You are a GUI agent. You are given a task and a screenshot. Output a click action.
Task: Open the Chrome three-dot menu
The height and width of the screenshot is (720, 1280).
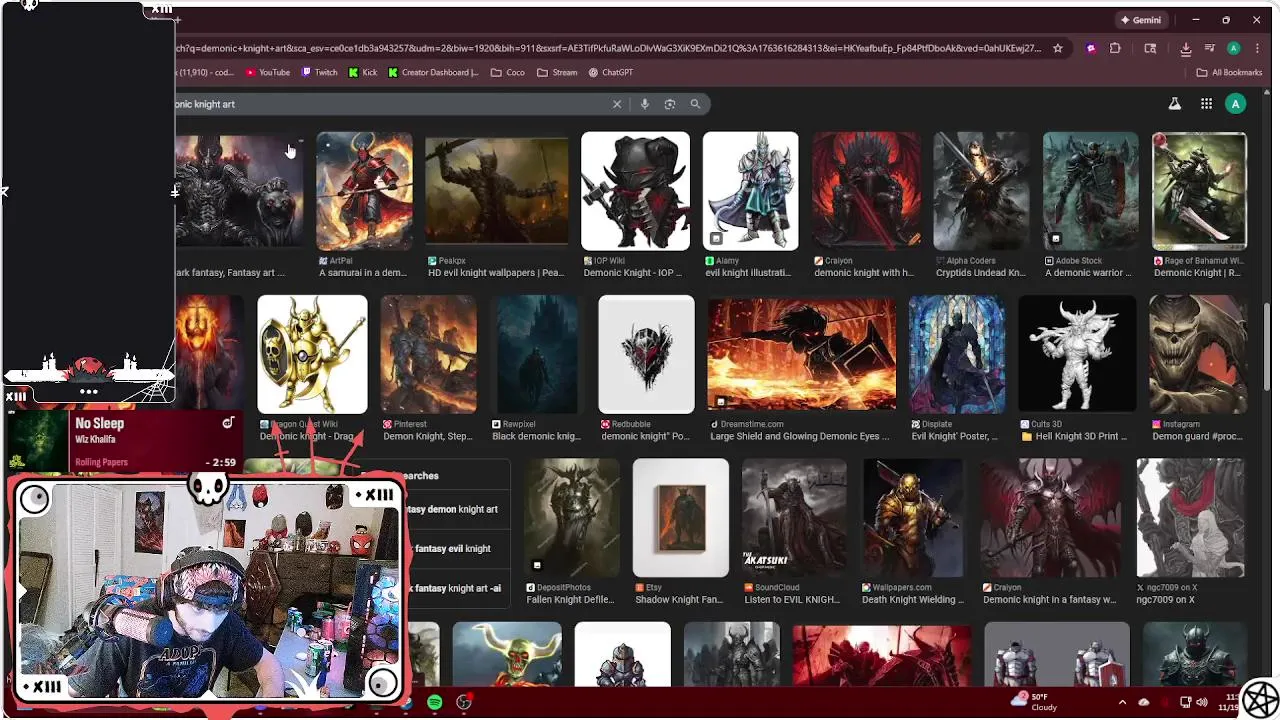coord(1257,48)
